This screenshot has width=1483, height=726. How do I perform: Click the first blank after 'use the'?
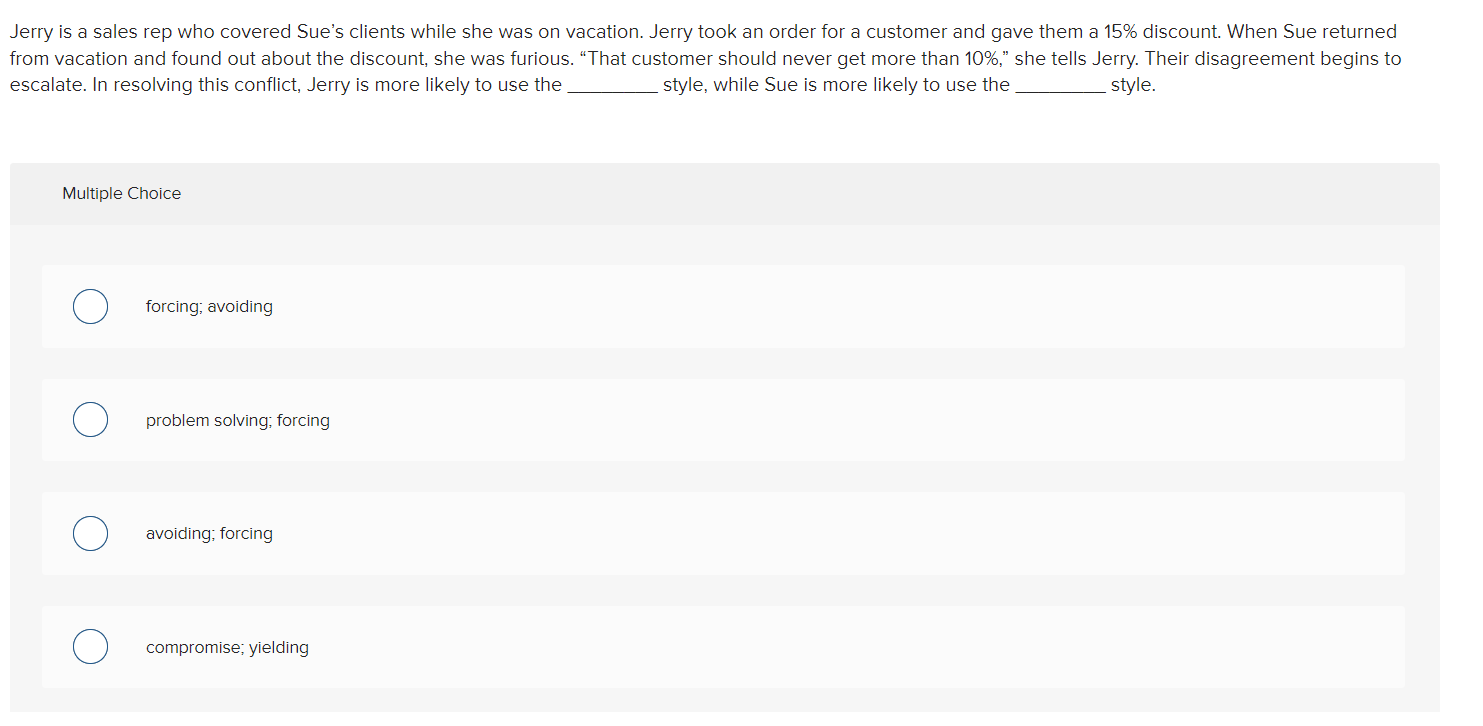pos(612,87)
